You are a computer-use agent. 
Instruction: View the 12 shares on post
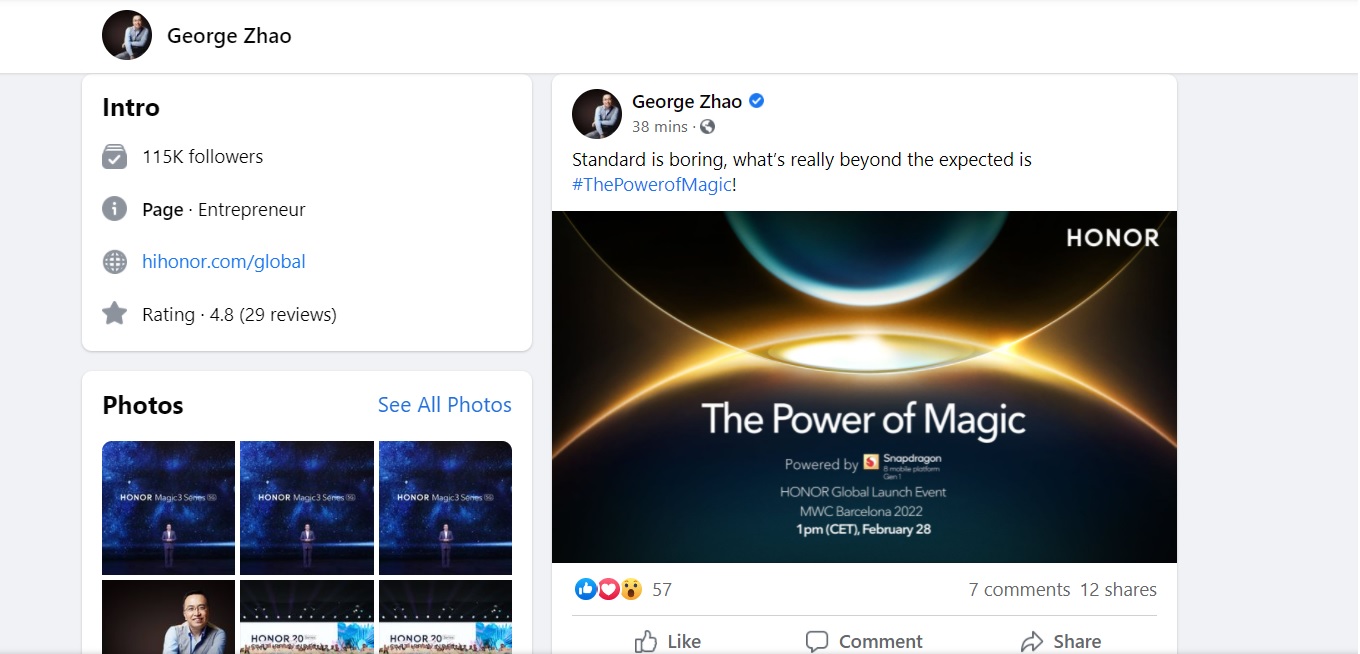coord(1118,589)
